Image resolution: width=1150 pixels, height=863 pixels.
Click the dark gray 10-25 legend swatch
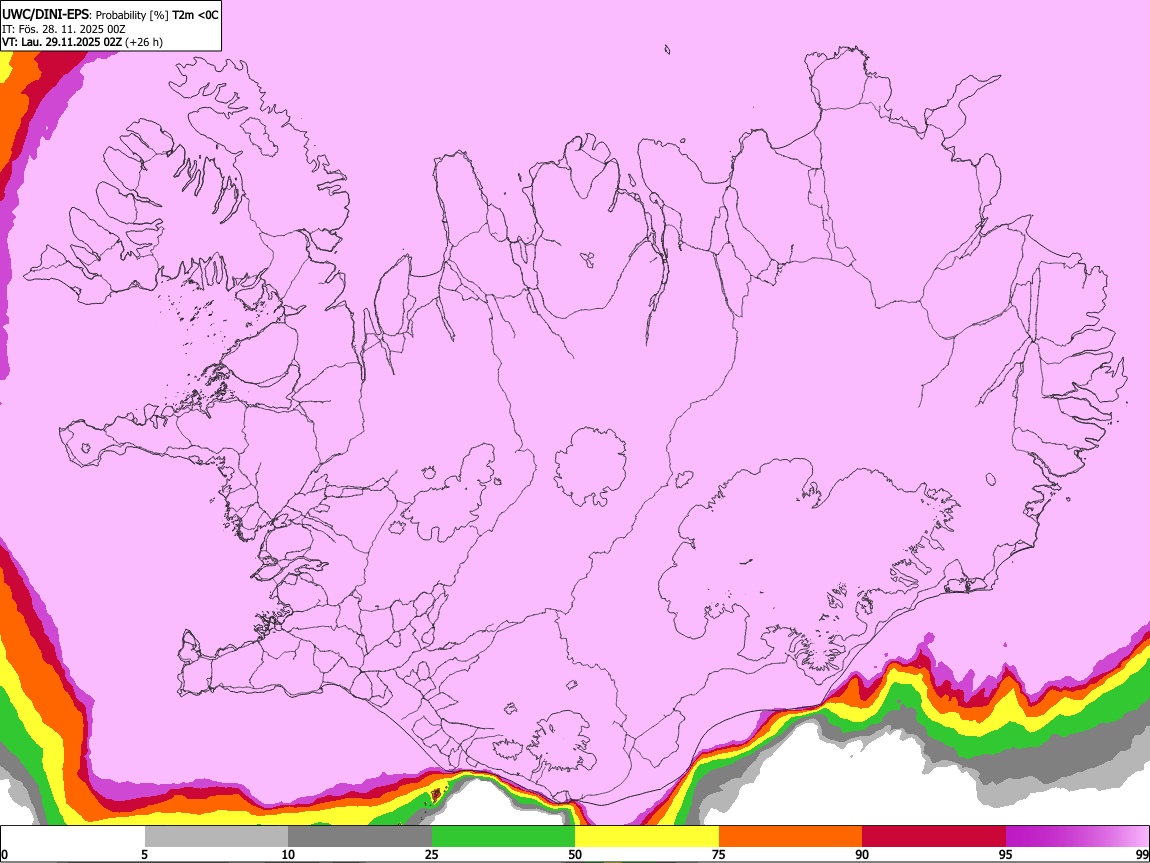(360, 837)
